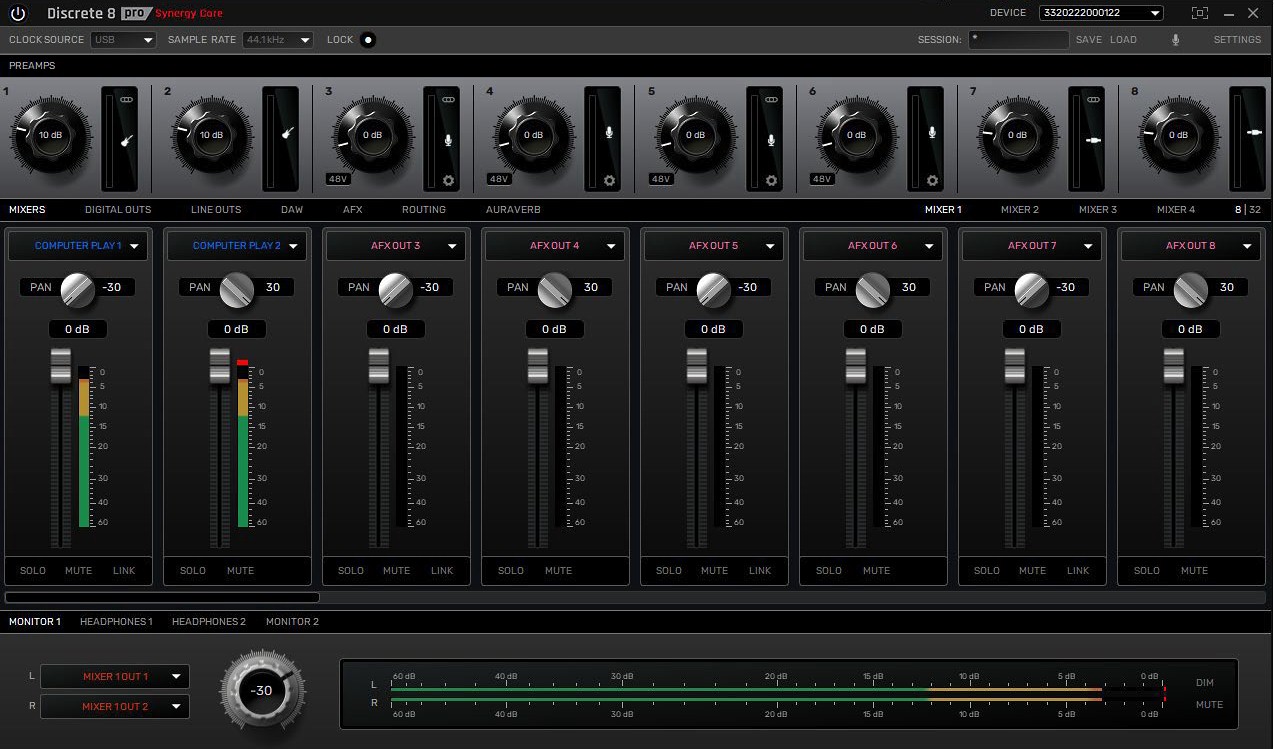The width and height of the screenshot is (1274, 749).
Task: Click the stereo link icon on preamp 5
Action: (x=771, y=100)
